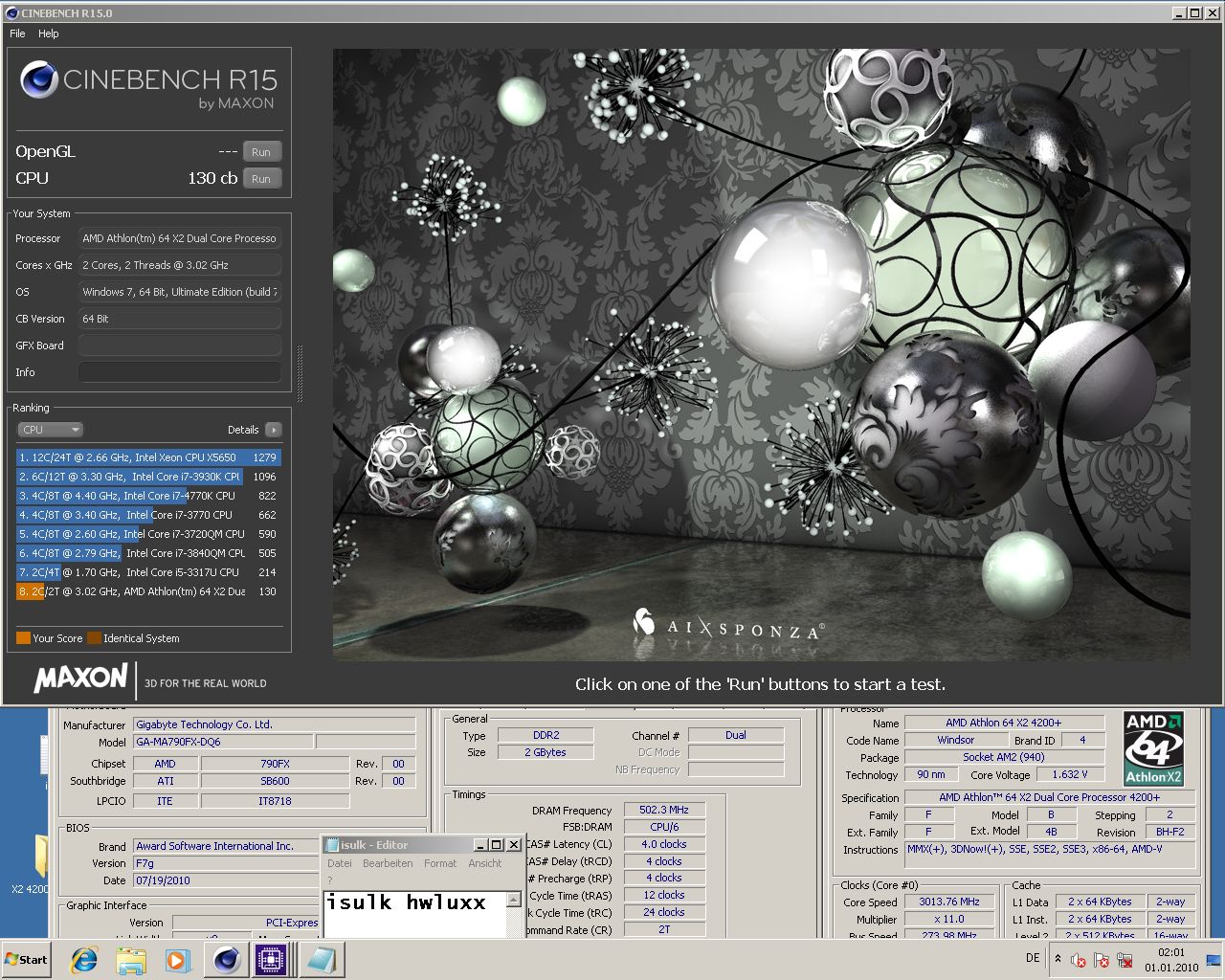The width and height of the screenshot is (1225, 980).
Task: Open Ansicht menu in Editor window
Action: pos(484,863)
